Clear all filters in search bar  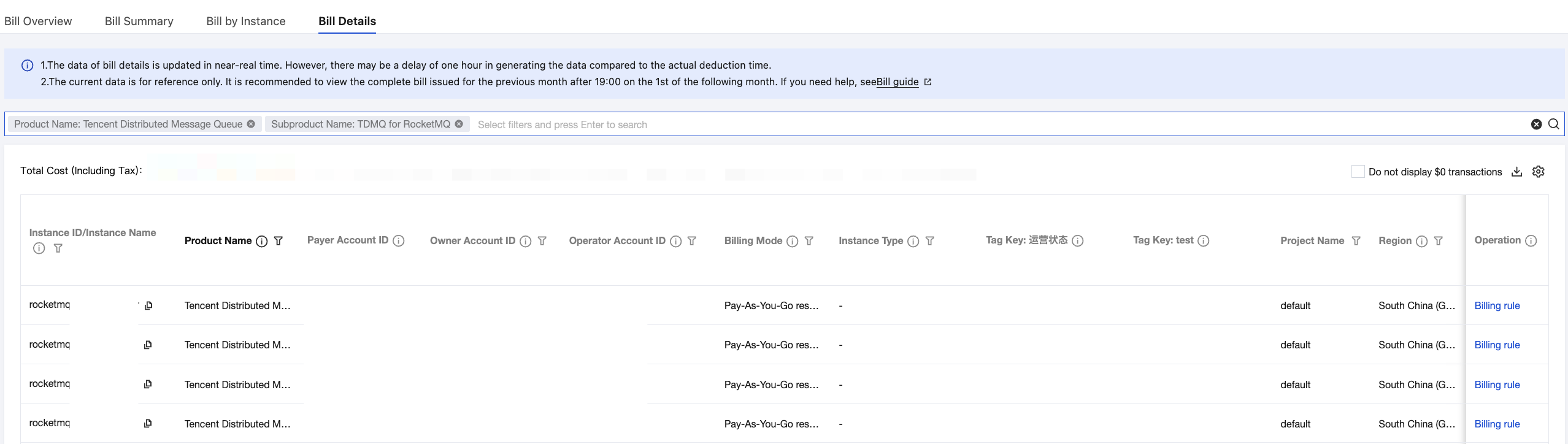coord(1536,124)
